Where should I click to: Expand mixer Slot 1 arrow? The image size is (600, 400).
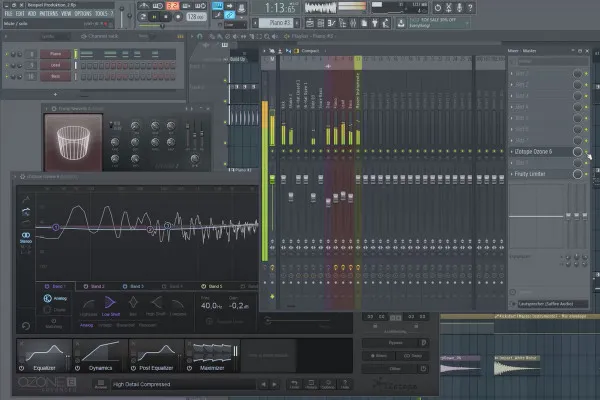pos(512,73)
